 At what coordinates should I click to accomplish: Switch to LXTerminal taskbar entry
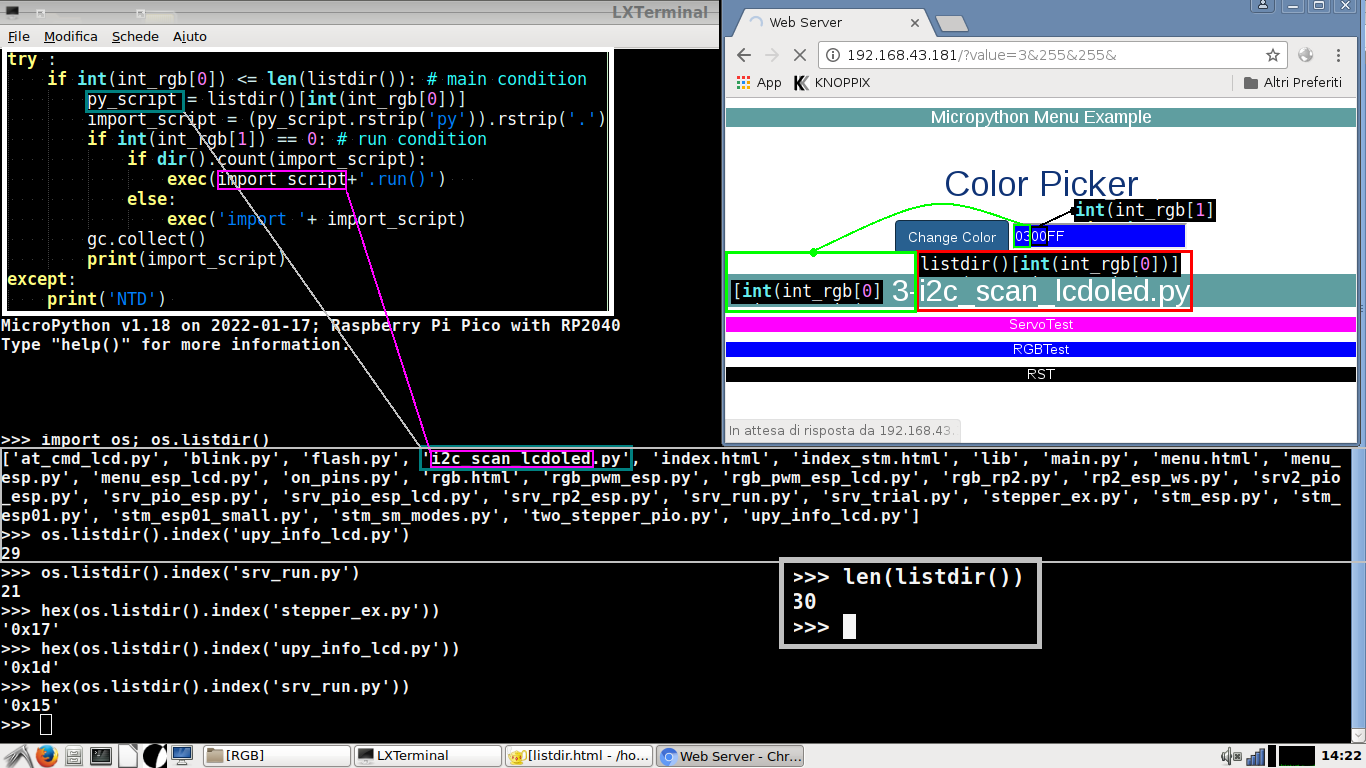[x=428, y=756]
